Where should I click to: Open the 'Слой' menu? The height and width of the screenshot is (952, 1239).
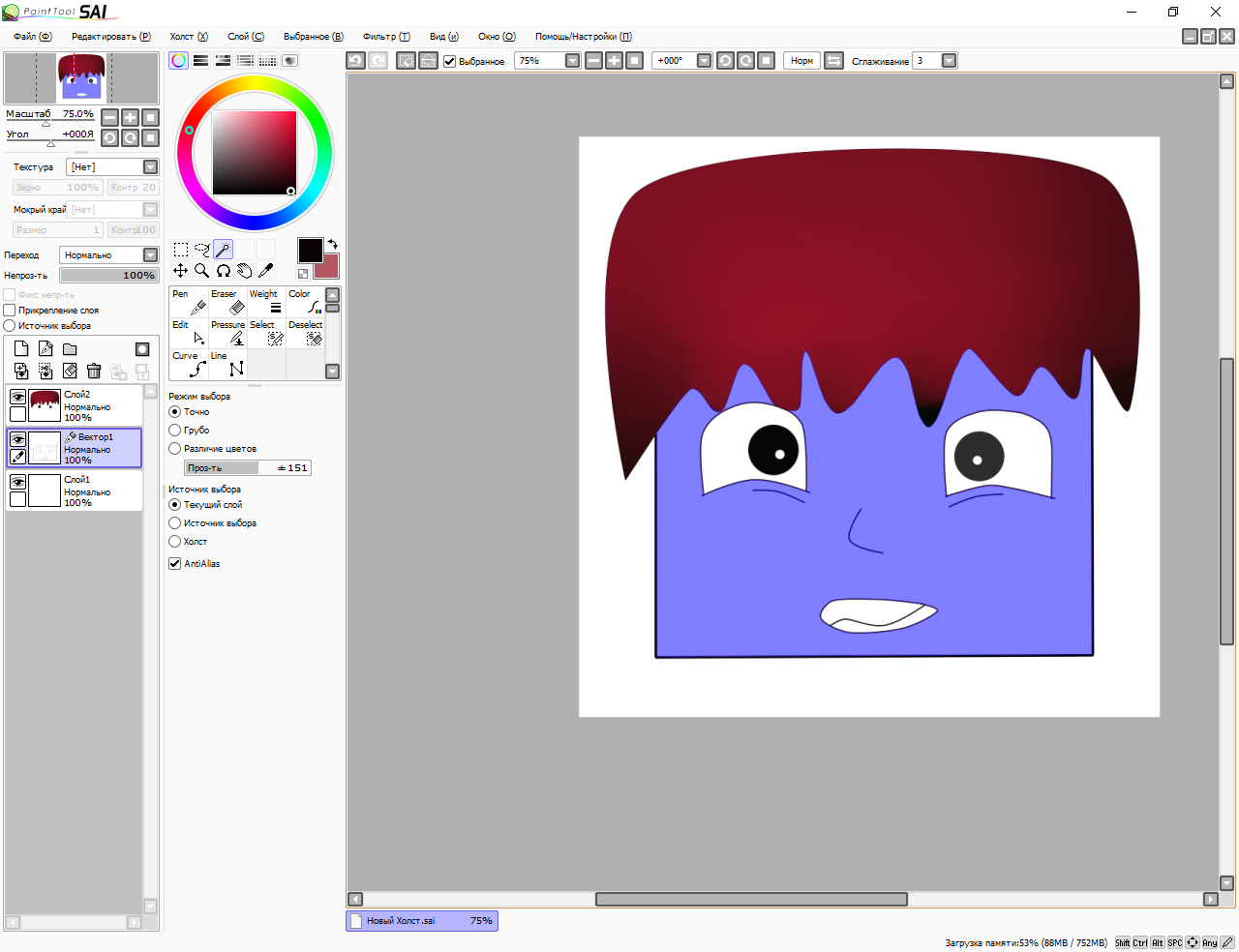(x=246, y=37)
